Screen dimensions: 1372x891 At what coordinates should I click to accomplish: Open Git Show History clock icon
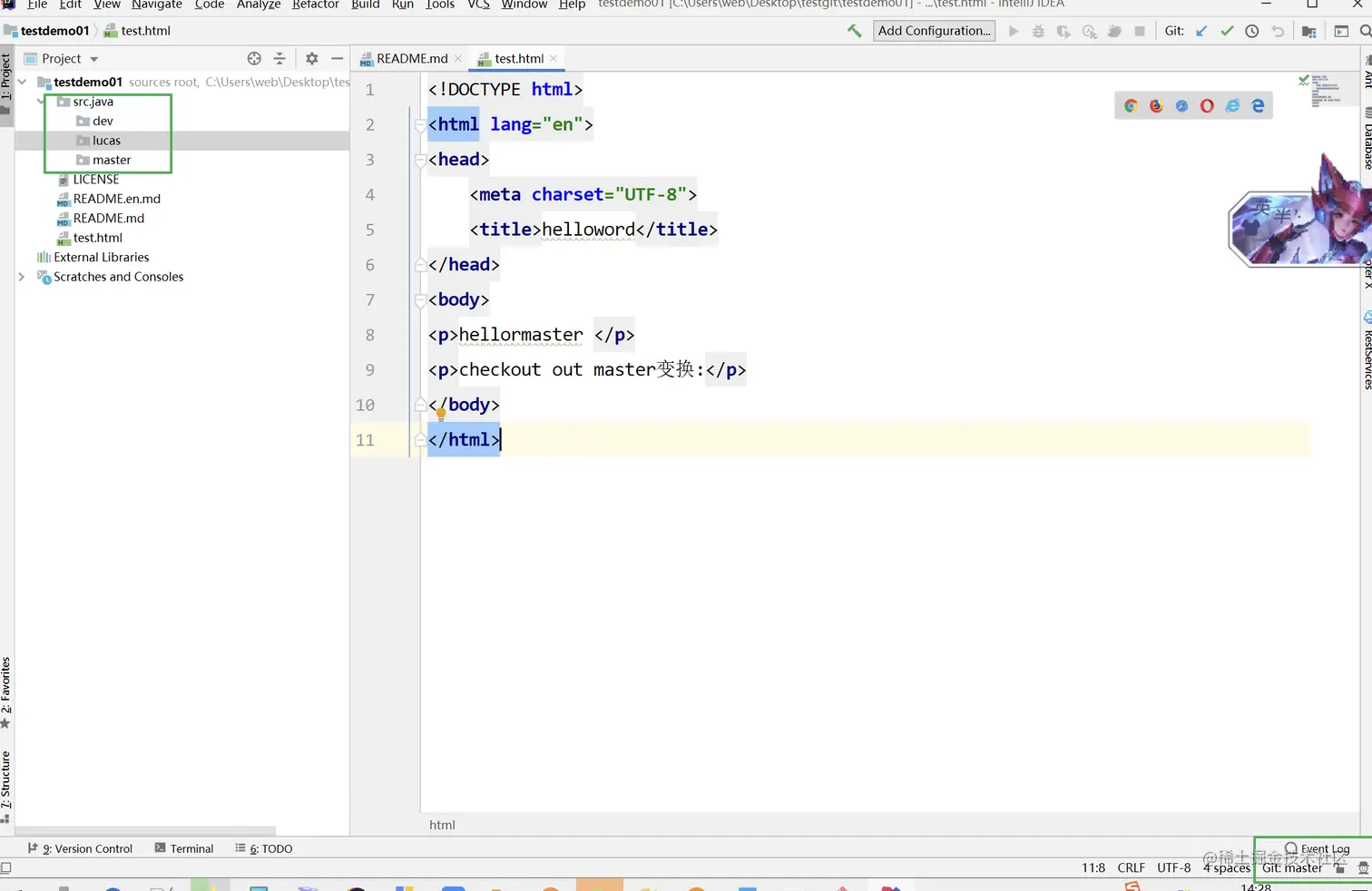pos(1252,31)
